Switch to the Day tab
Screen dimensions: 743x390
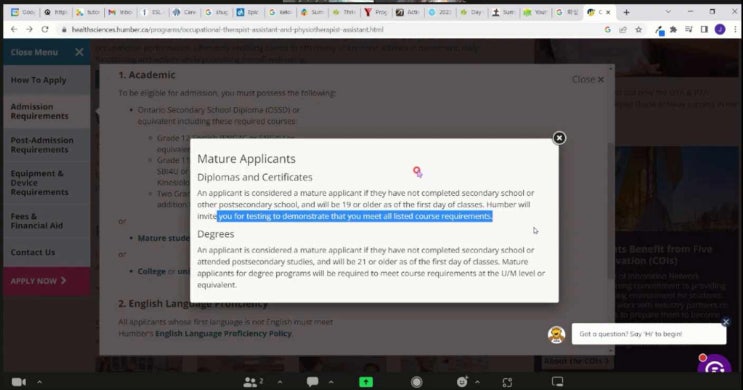click(472, 12)
